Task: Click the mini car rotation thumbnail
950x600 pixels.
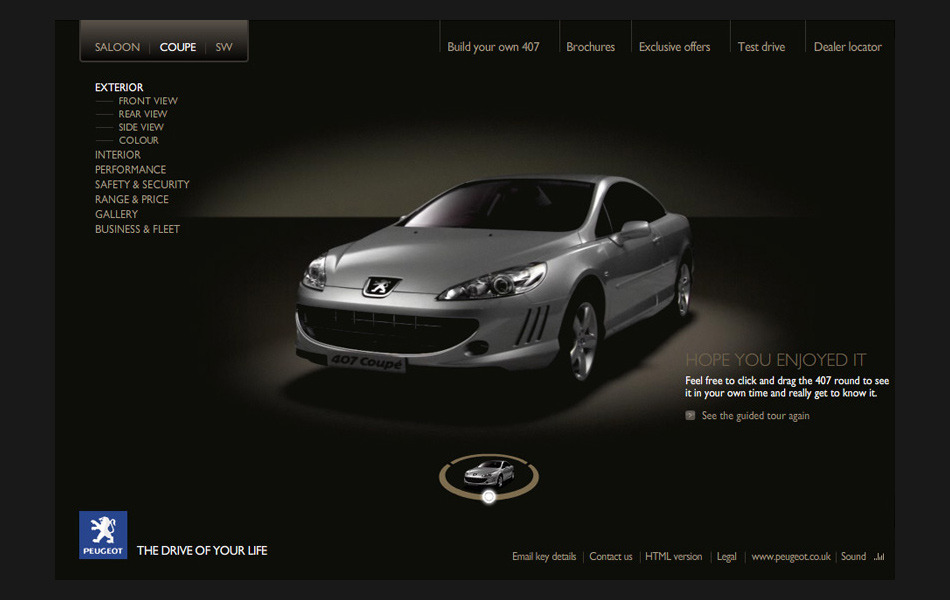Action: [489, 473]
